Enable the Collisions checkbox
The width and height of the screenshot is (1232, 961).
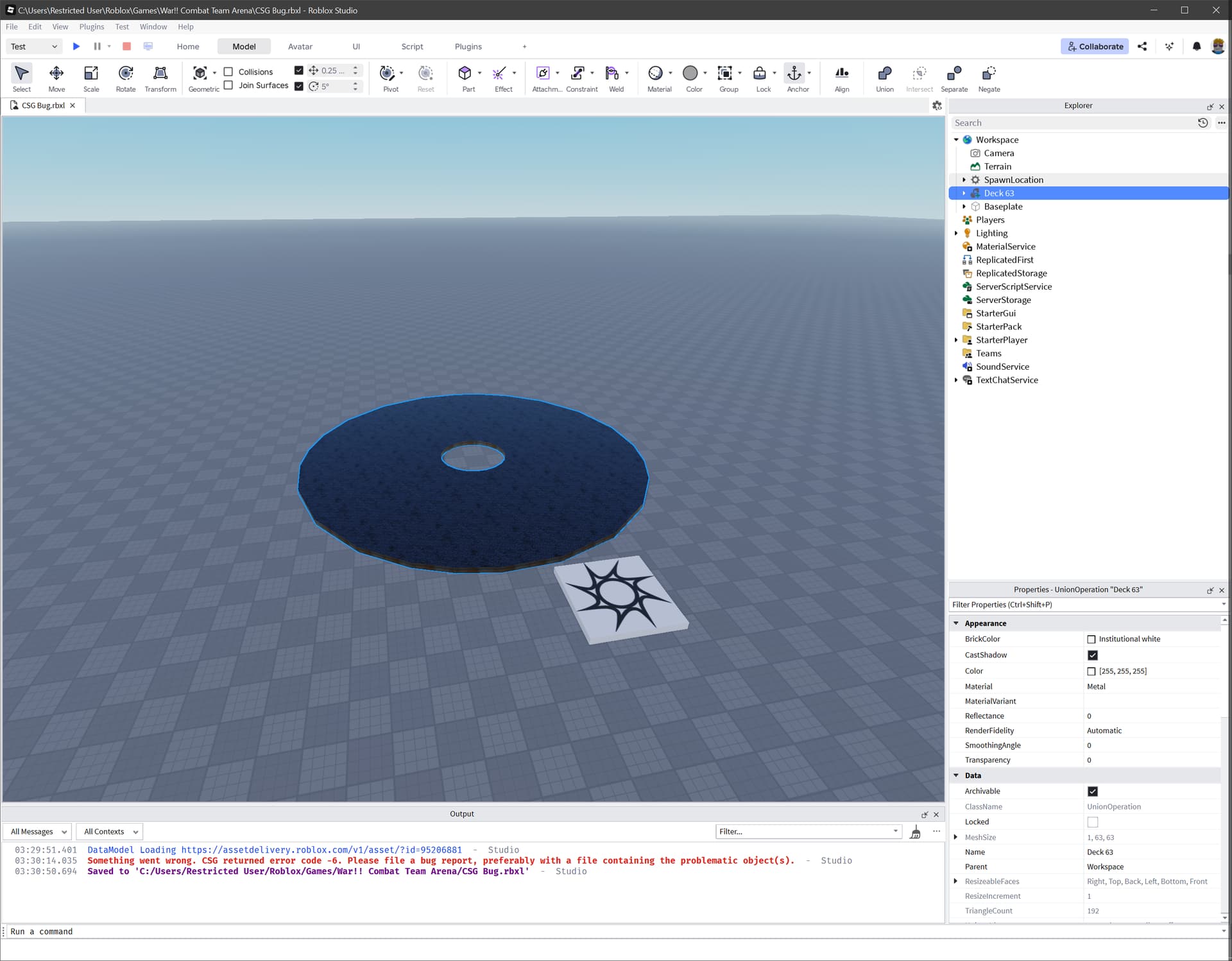pos(228,72)
